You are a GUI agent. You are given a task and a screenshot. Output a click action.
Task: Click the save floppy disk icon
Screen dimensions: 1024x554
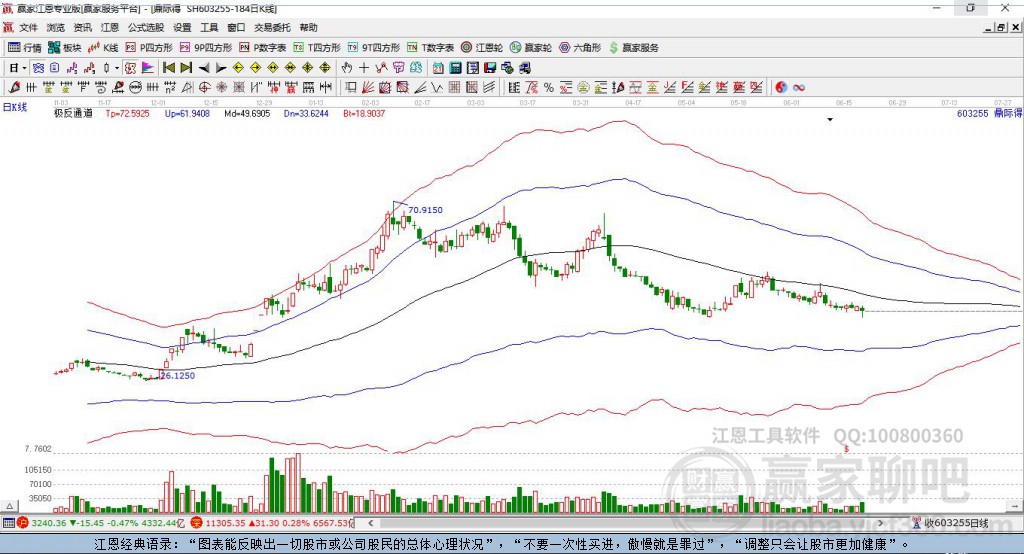pos(490,68)
